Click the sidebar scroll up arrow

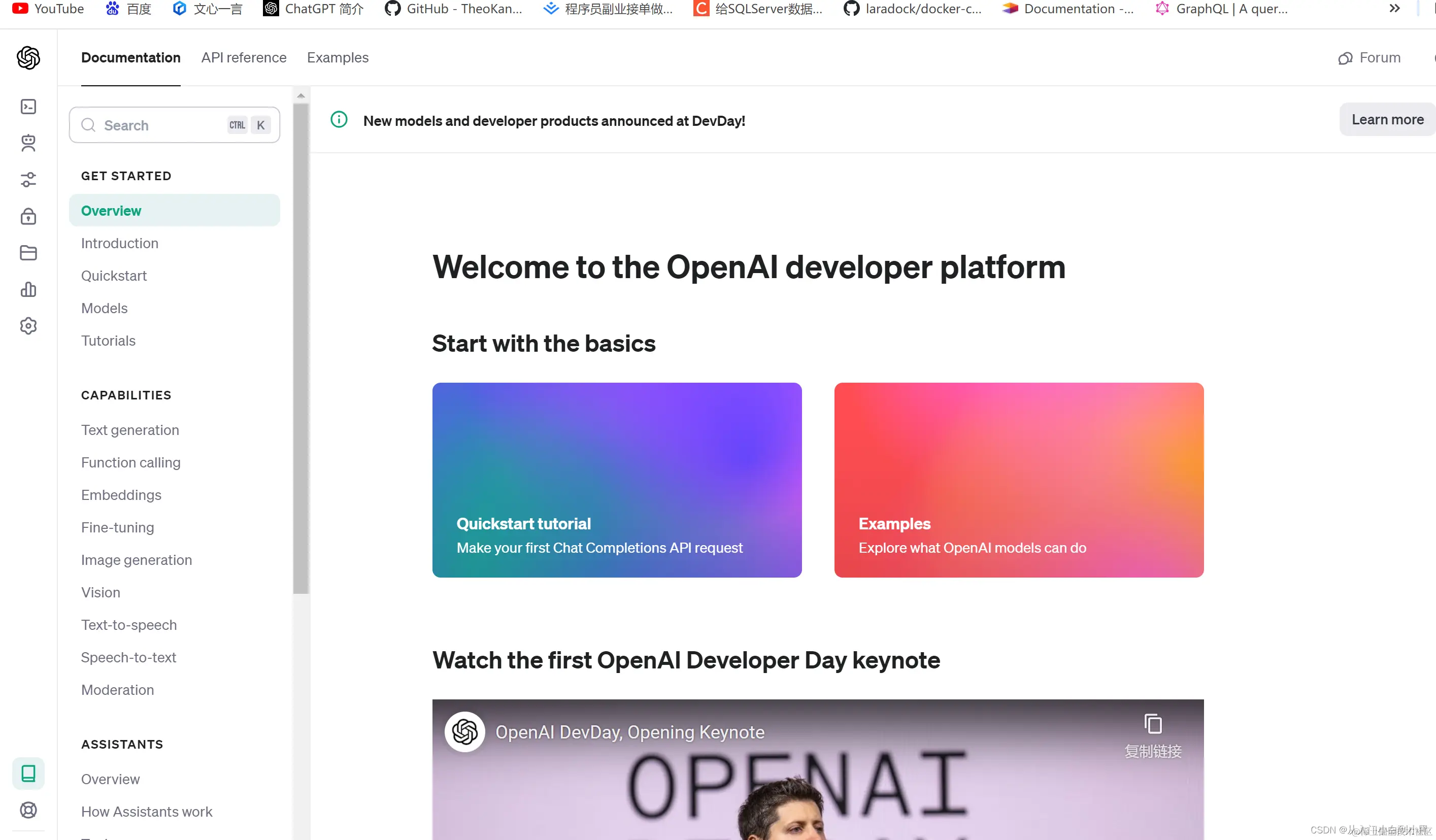[x=301, y=96]
